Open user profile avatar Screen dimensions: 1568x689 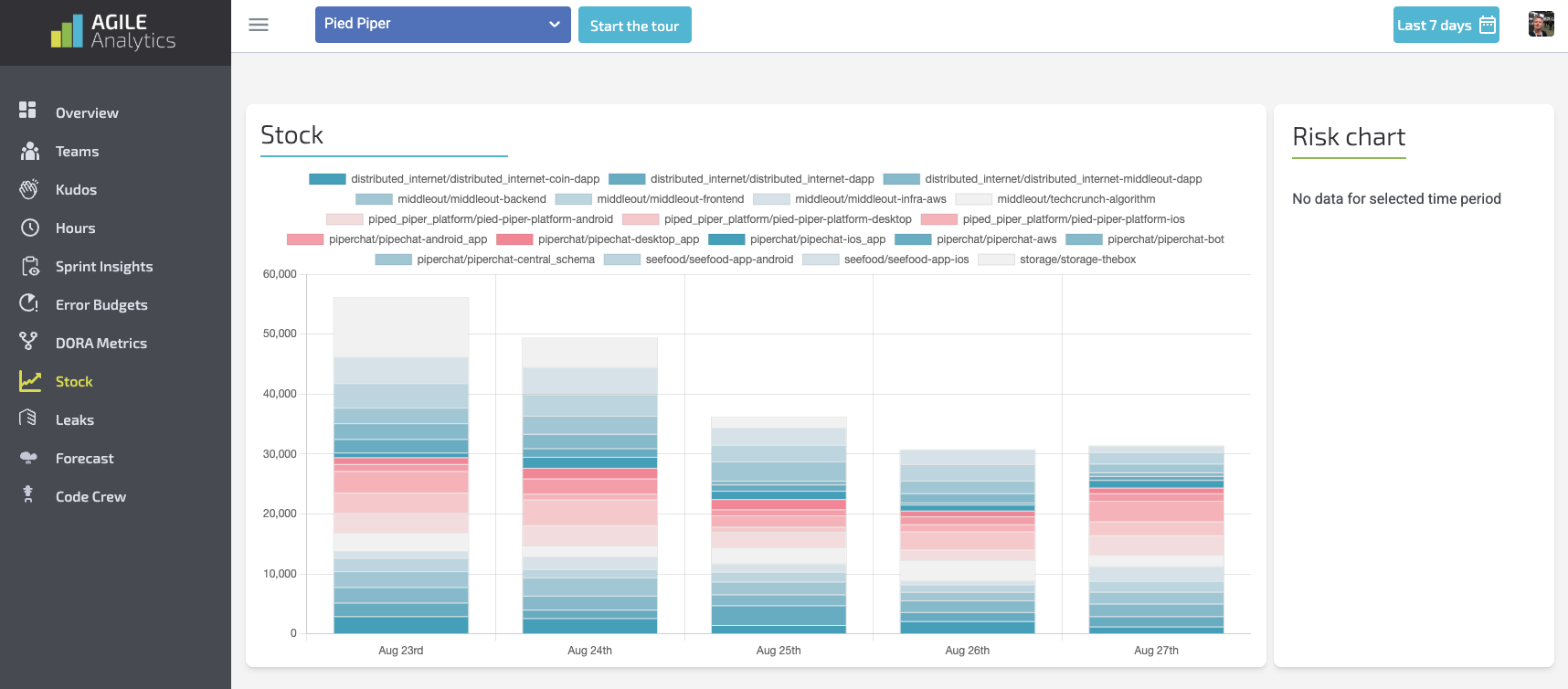coord(1541,25)
